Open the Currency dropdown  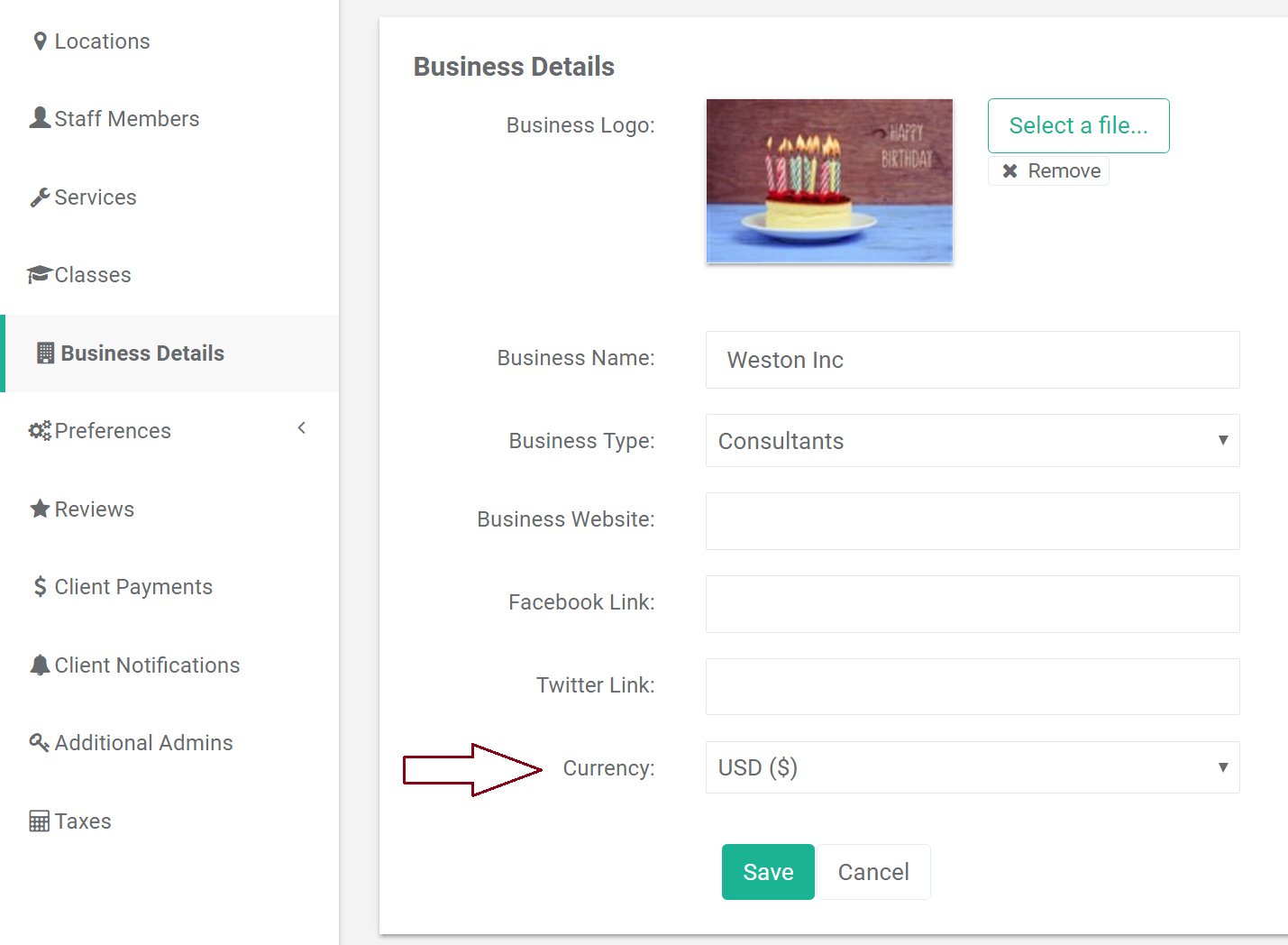pos(972,767)
